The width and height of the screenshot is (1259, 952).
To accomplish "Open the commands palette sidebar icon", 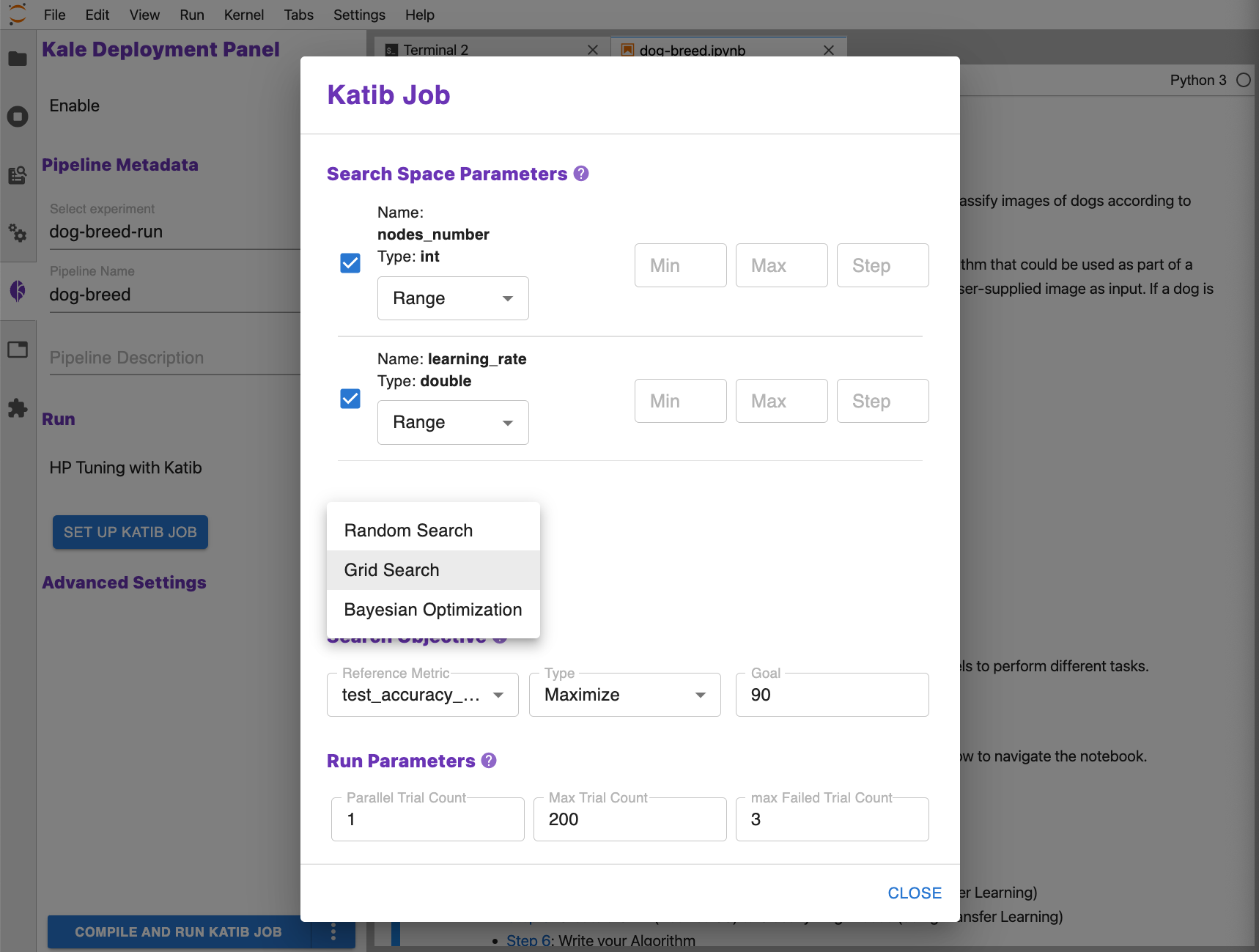I will (x=18, y=174).
